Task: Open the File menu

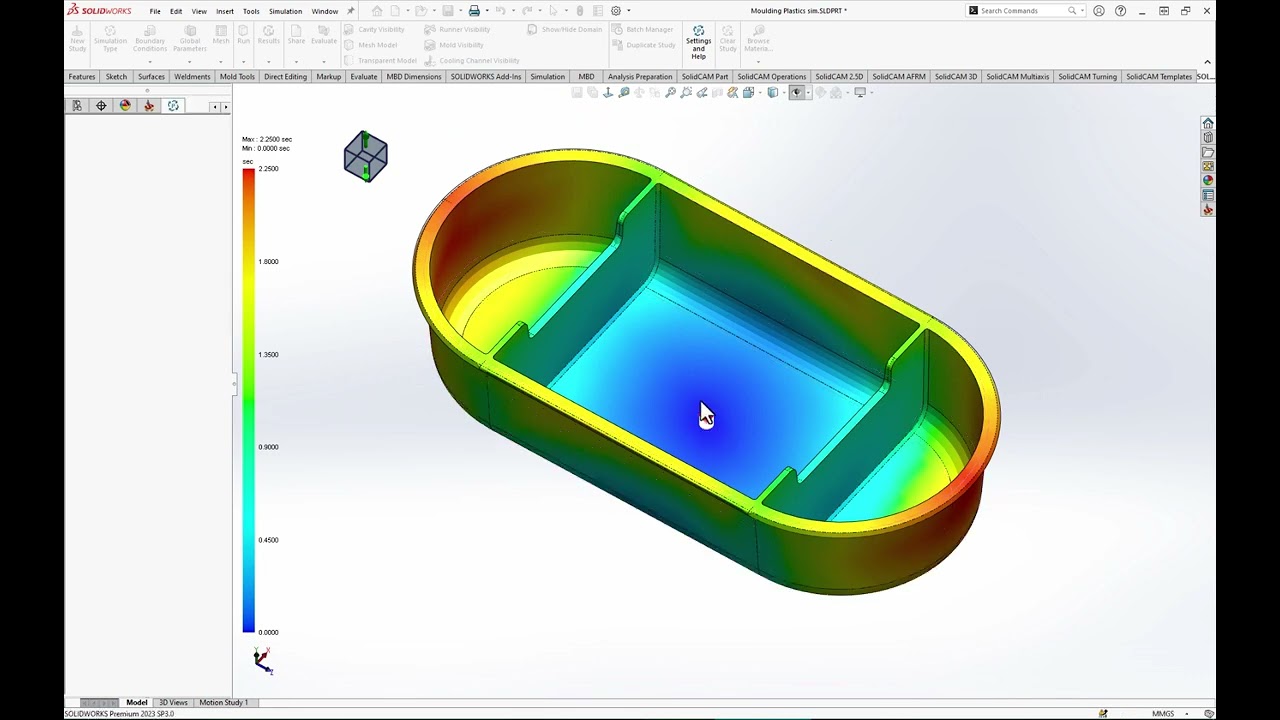Action: coord(155,11)
